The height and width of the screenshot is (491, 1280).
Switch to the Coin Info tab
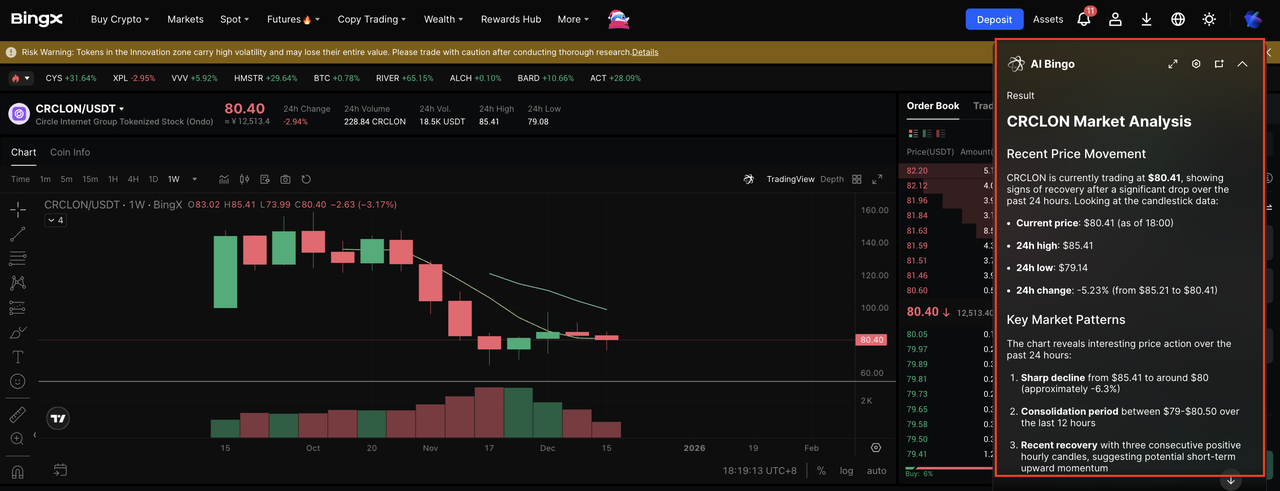pyautogui.click(x=70, y=152)
